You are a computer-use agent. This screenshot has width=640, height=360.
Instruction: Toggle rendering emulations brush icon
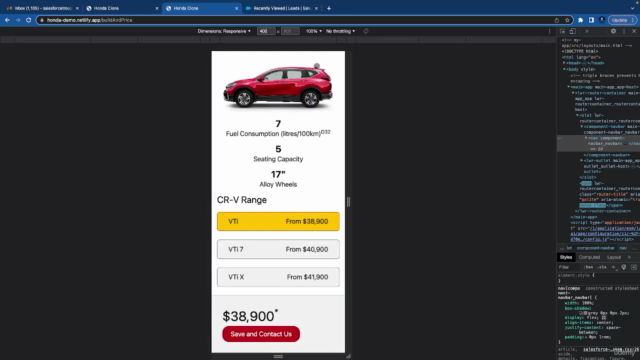click(624, 267)
